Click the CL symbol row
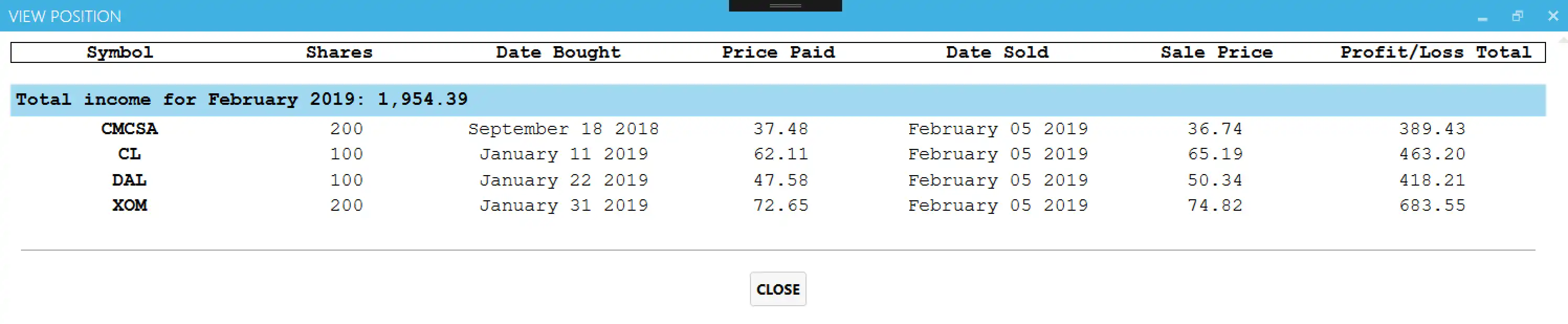This screenshot has width=1568, height=324. click(x=130, y=154)
